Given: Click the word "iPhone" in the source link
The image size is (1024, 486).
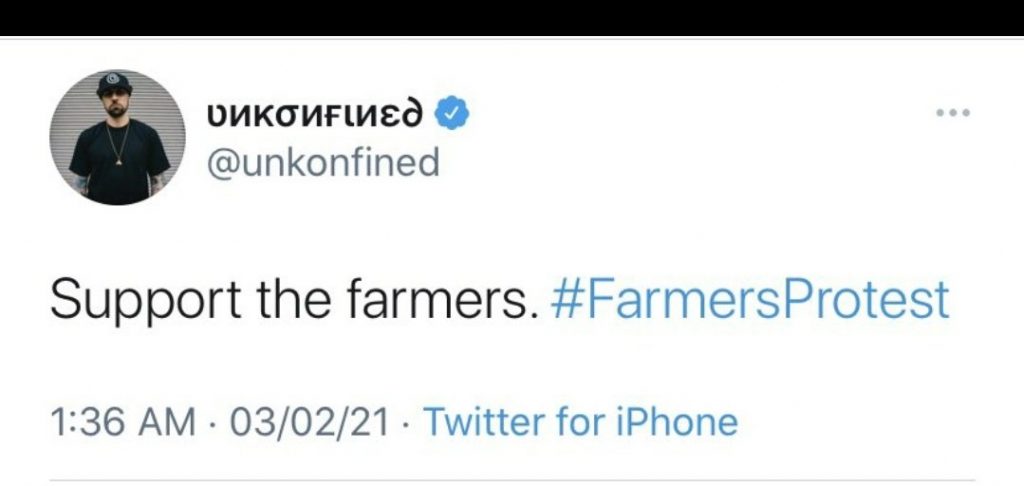Looking at the screenshot, I should pos(678,421).
